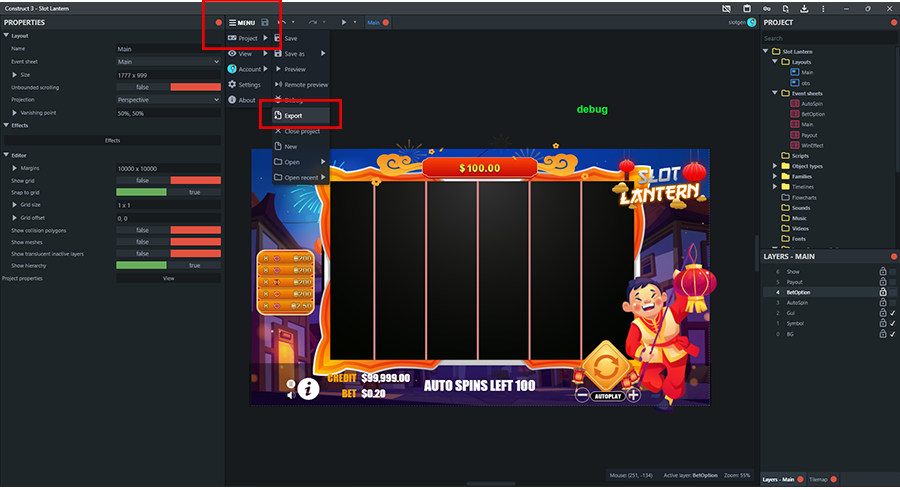Image resolution: width=900 pixels, height=489 pixels.
Task: Click the Effects button in Properties
Action: pos(112,140)
